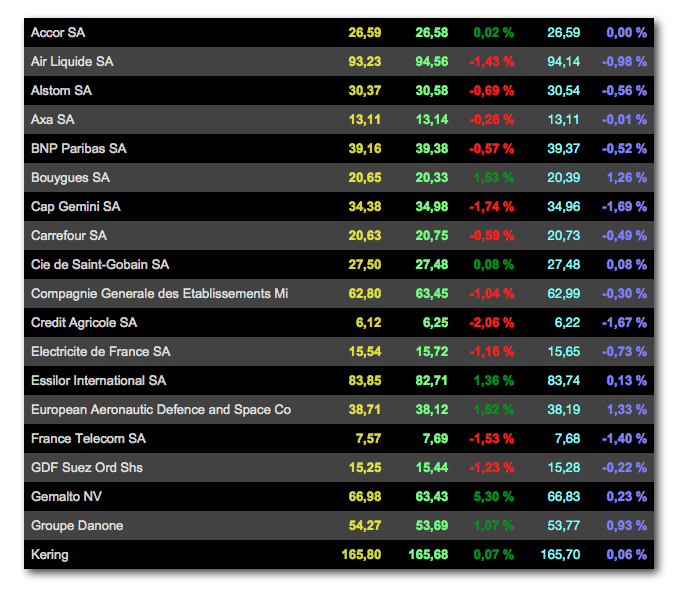The image size is (688, 603).
Task: Click Gemalto purple change 0,23 %
Action: point(627,496)
